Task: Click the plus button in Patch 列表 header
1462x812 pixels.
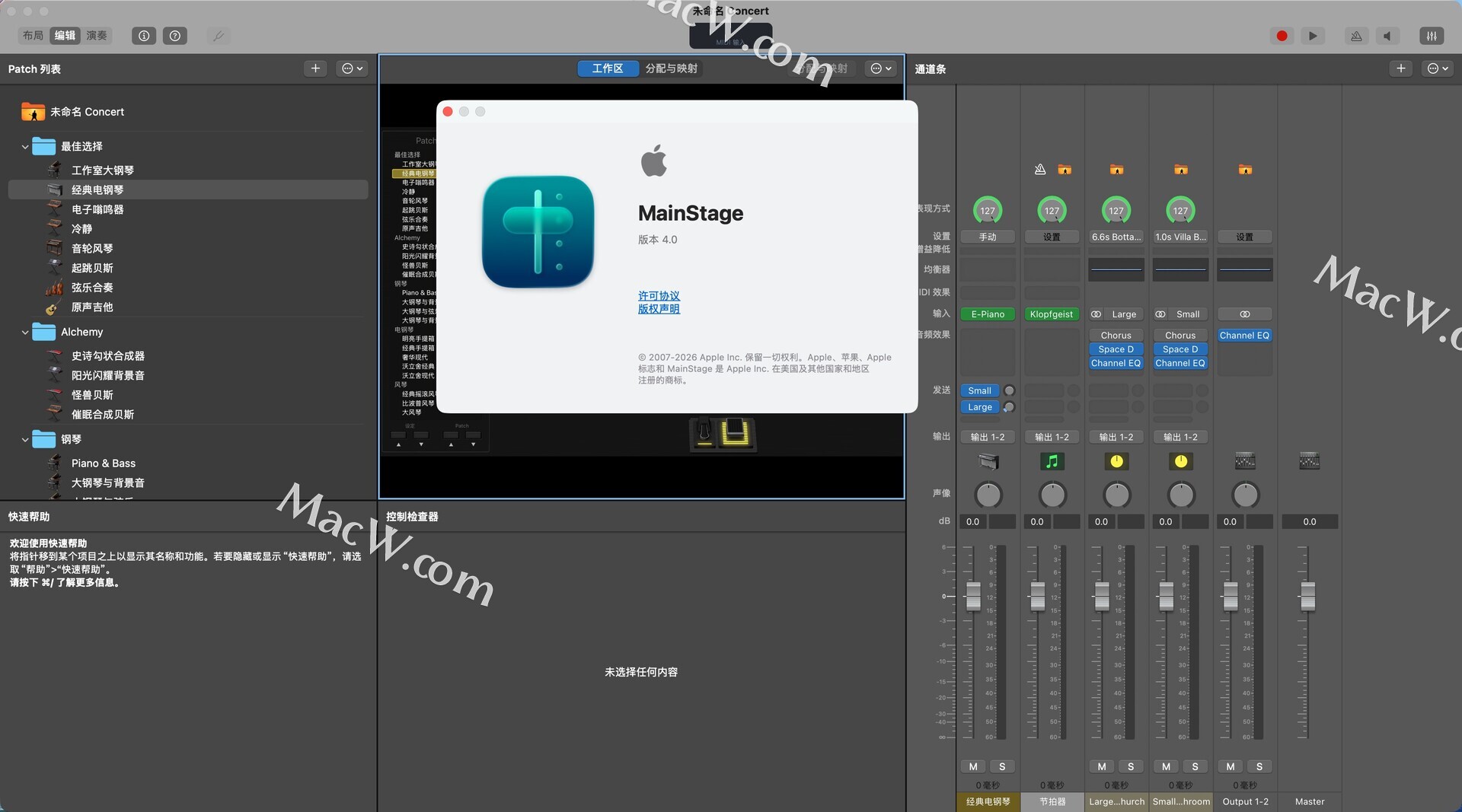Action: click(315, 68)
